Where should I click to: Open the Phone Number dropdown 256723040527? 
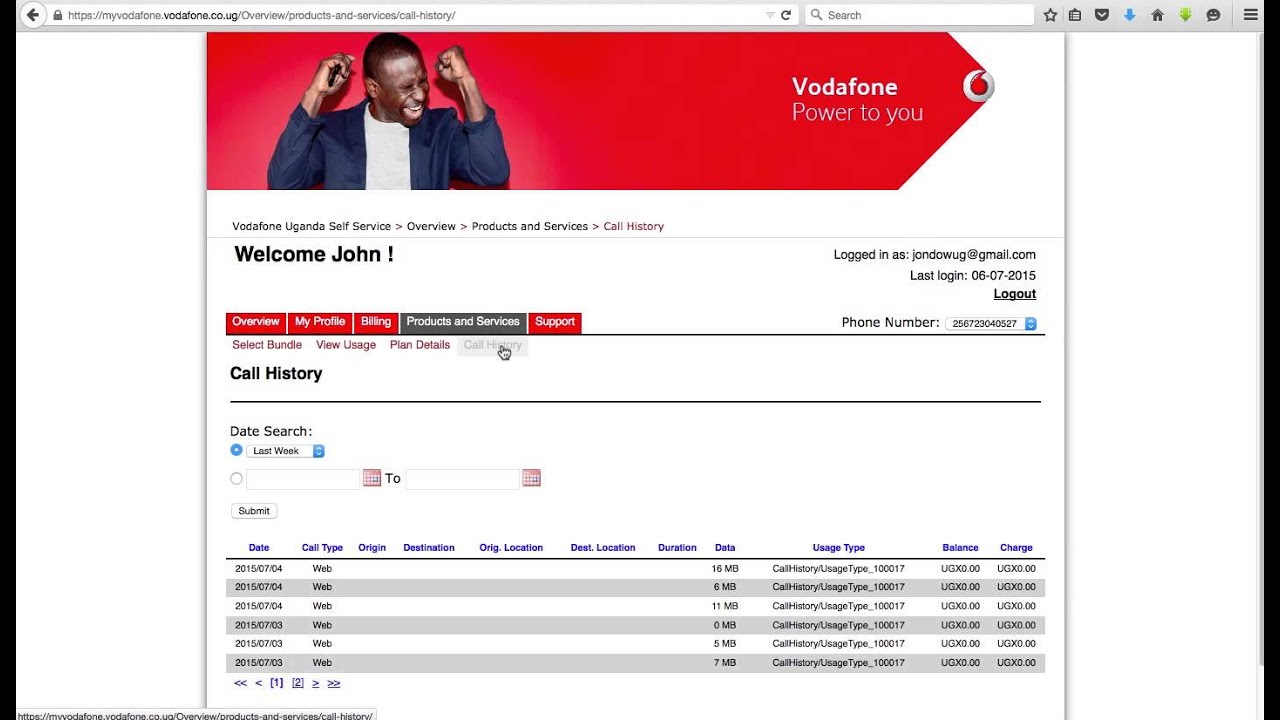click(x=991, y=324)
